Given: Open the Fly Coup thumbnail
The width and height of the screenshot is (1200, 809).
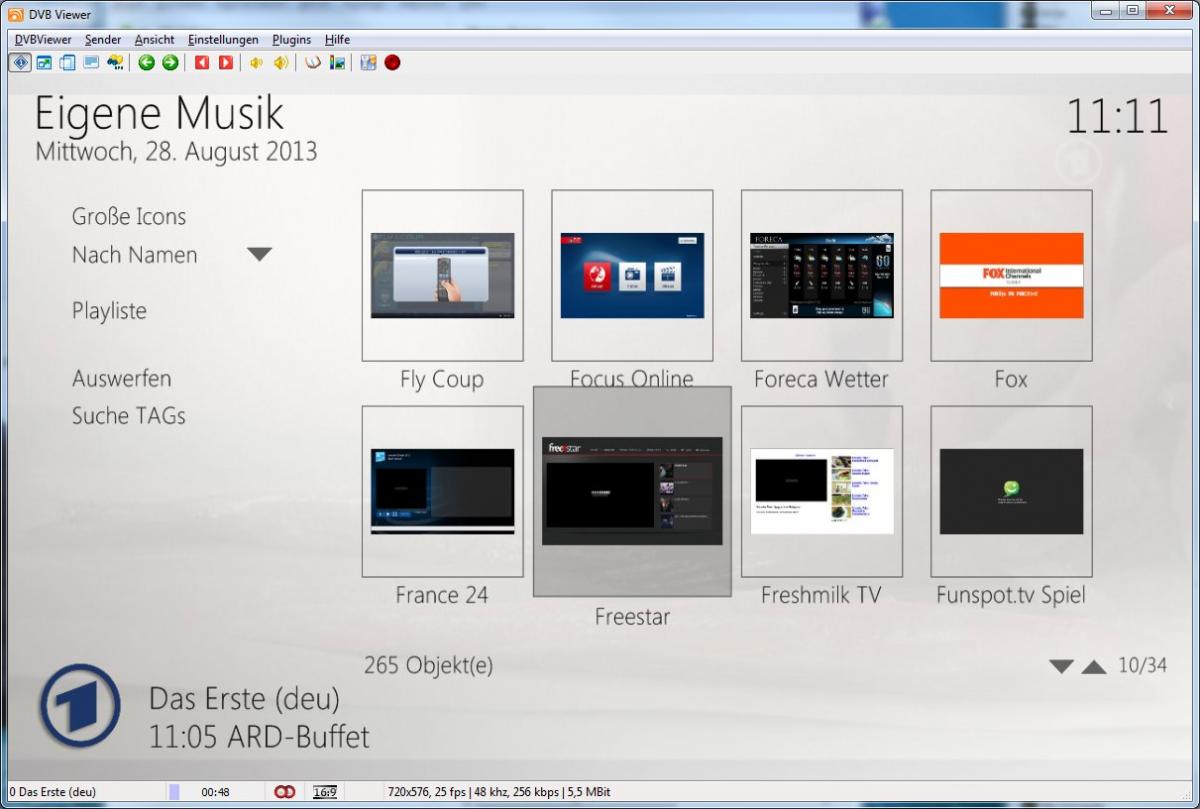Looking at the screenshot, I should 442,275.
